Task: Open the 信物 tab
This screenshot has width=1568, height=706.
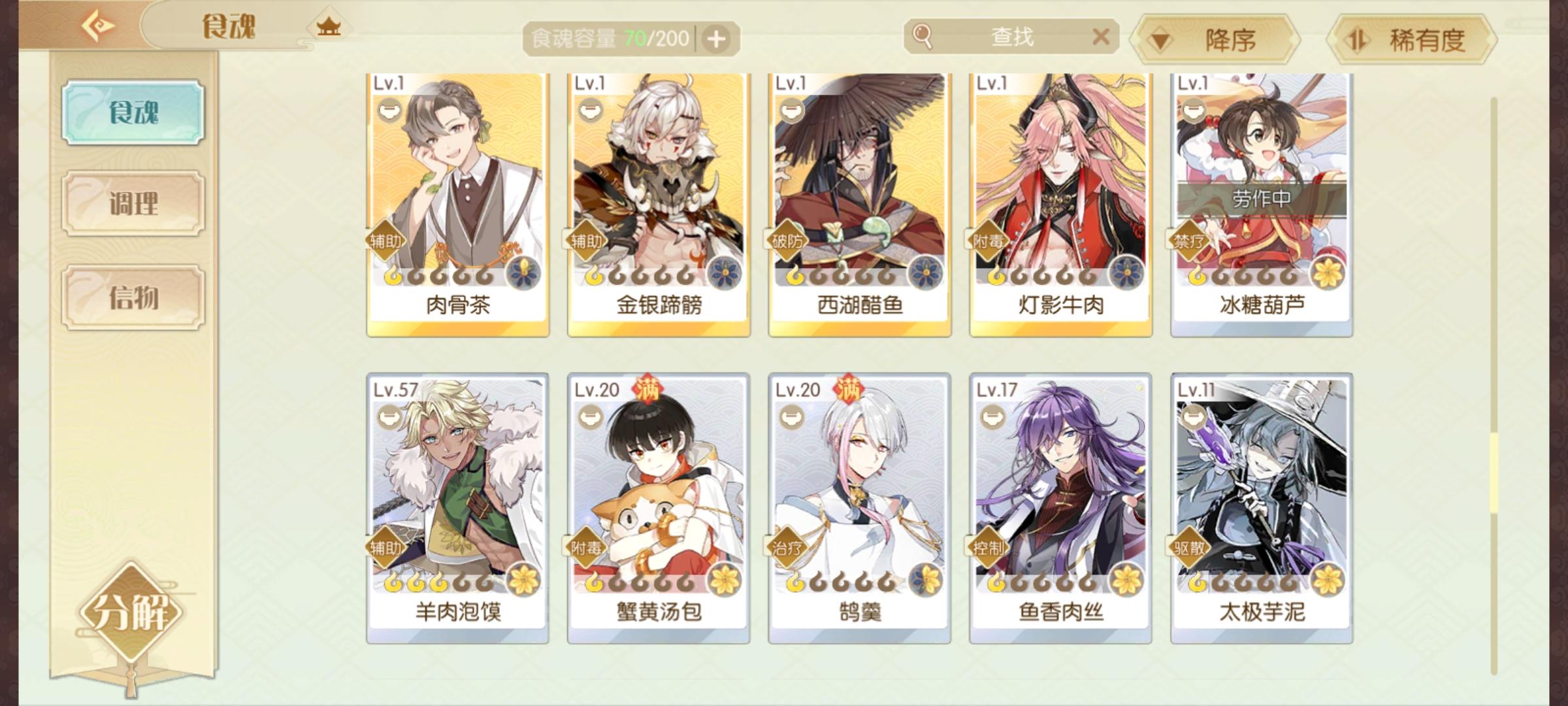Action: point(133,297)
